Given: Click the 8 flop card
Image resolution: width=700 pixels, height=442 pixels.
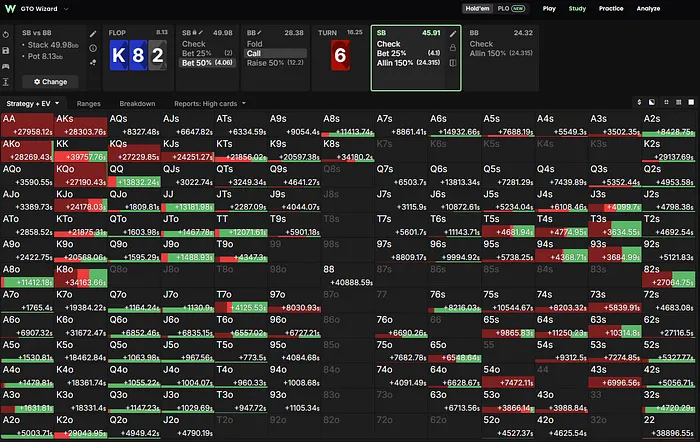Looking at the screenshot, I should (x=138, y=55).
